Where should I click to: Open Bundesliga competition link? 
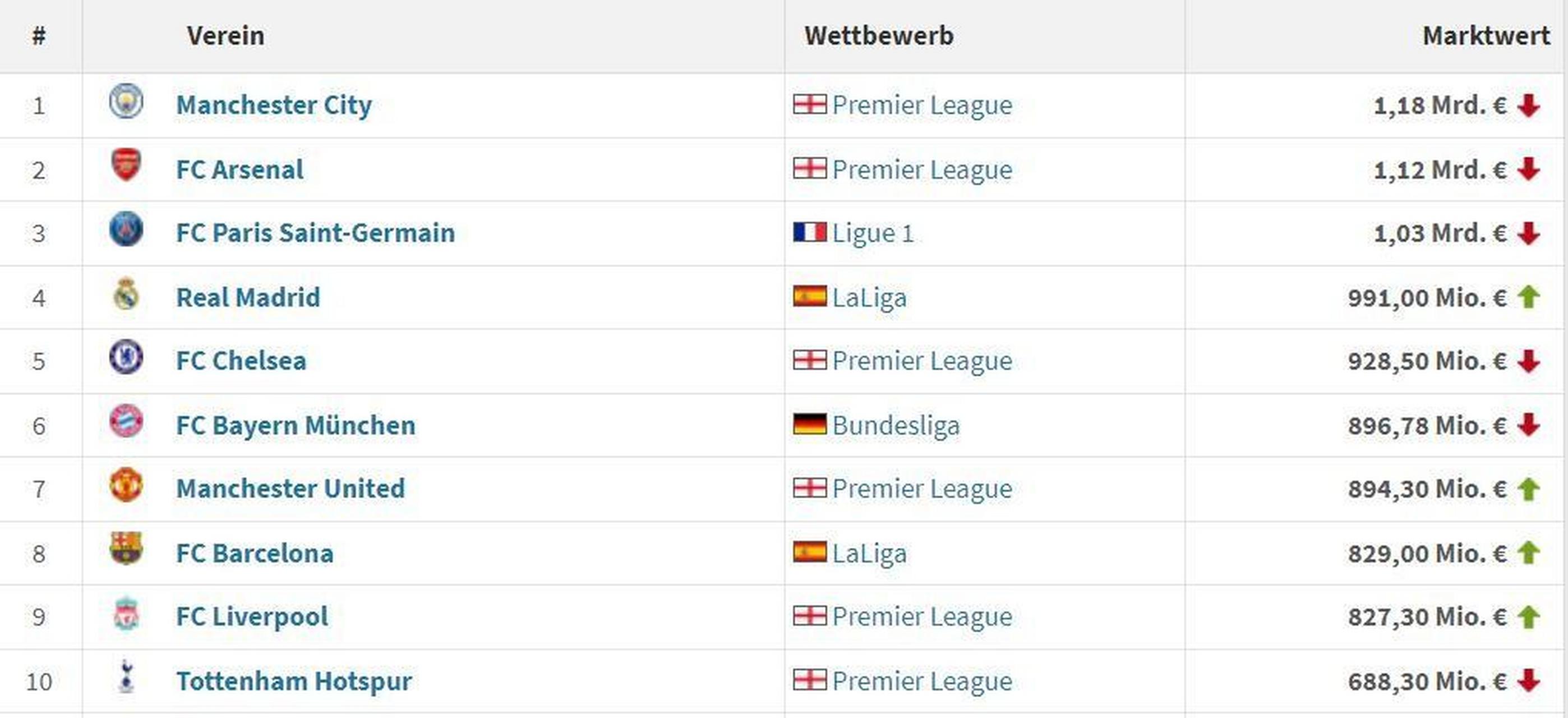[x=896, y=425]
